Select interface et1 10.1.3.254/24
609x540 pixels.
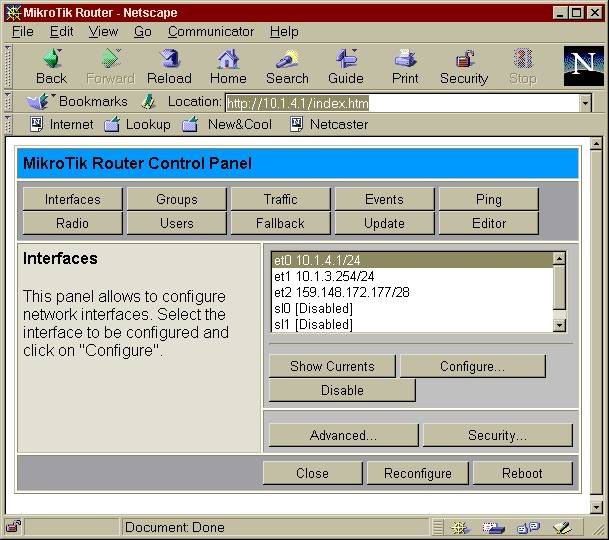pyautogui.click(x=412, y=276)
